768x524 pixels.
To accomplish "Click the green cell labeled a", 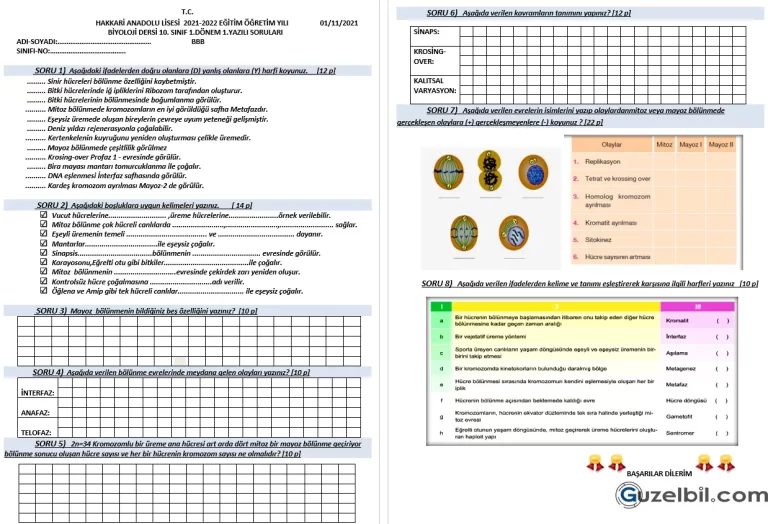I will [440, 321].
